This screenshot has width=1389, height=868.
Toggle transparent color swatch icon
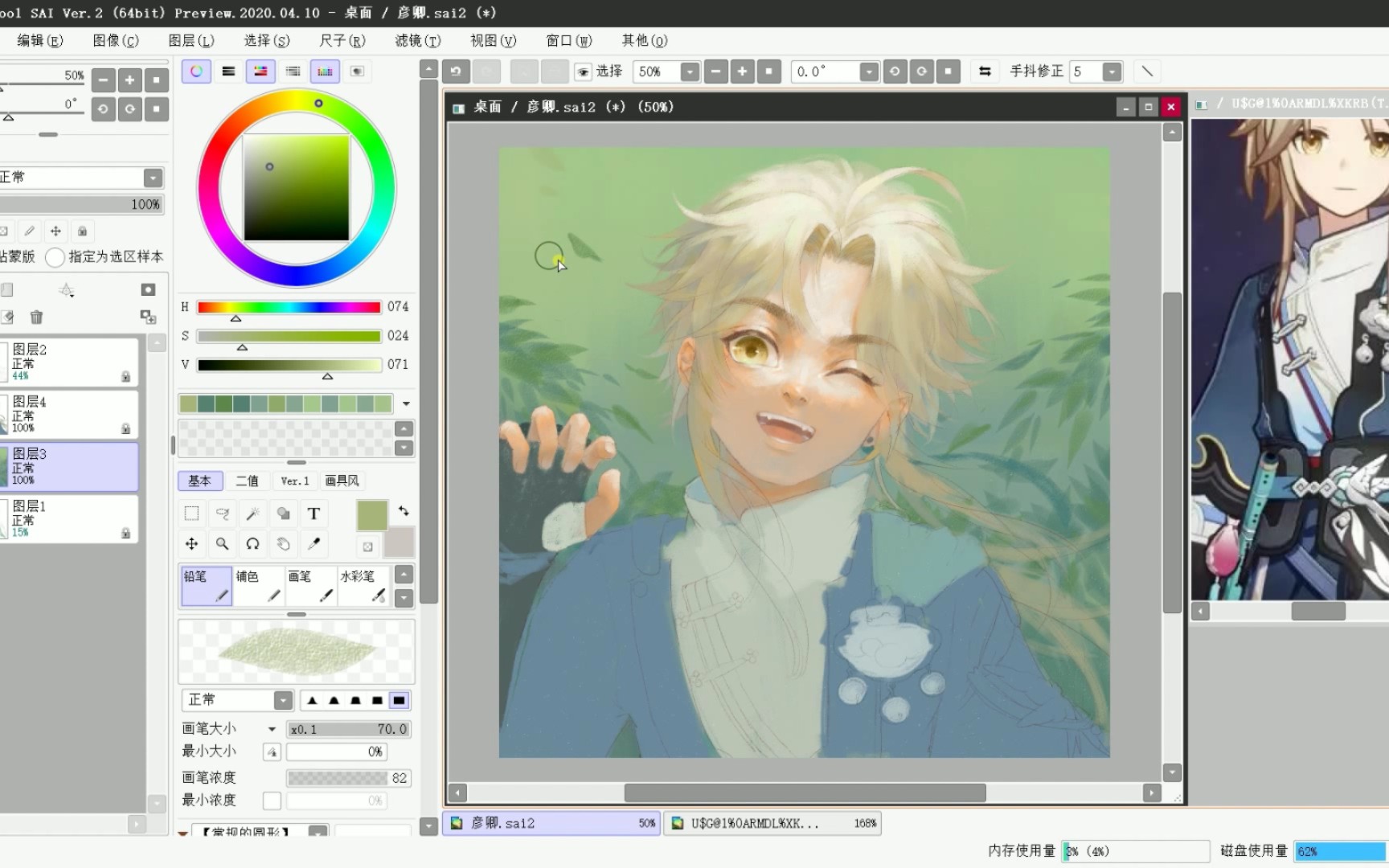click(367, 547)
